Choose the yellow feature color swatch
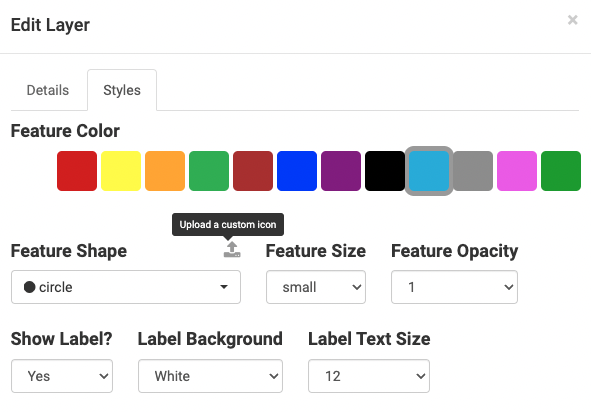The height and width of the screenshot is (412, 591). click(121, 171)
